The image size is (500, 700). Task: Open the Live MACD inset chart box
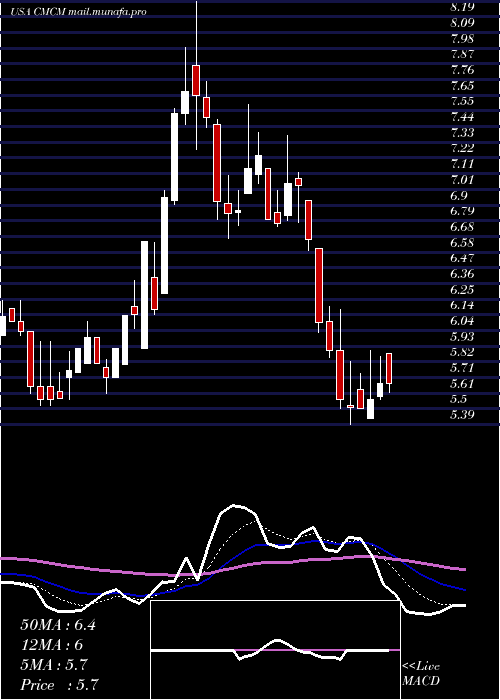point(275,650)
